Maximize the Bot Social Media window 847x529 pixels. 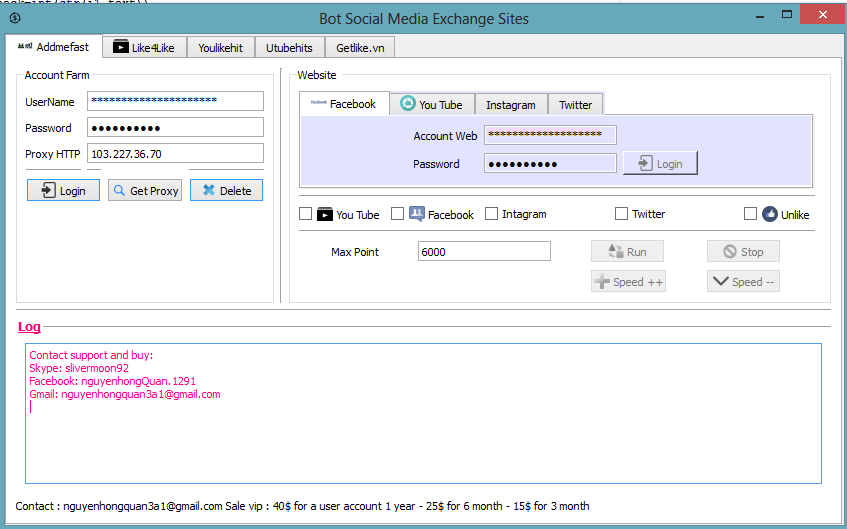point(787,15)
